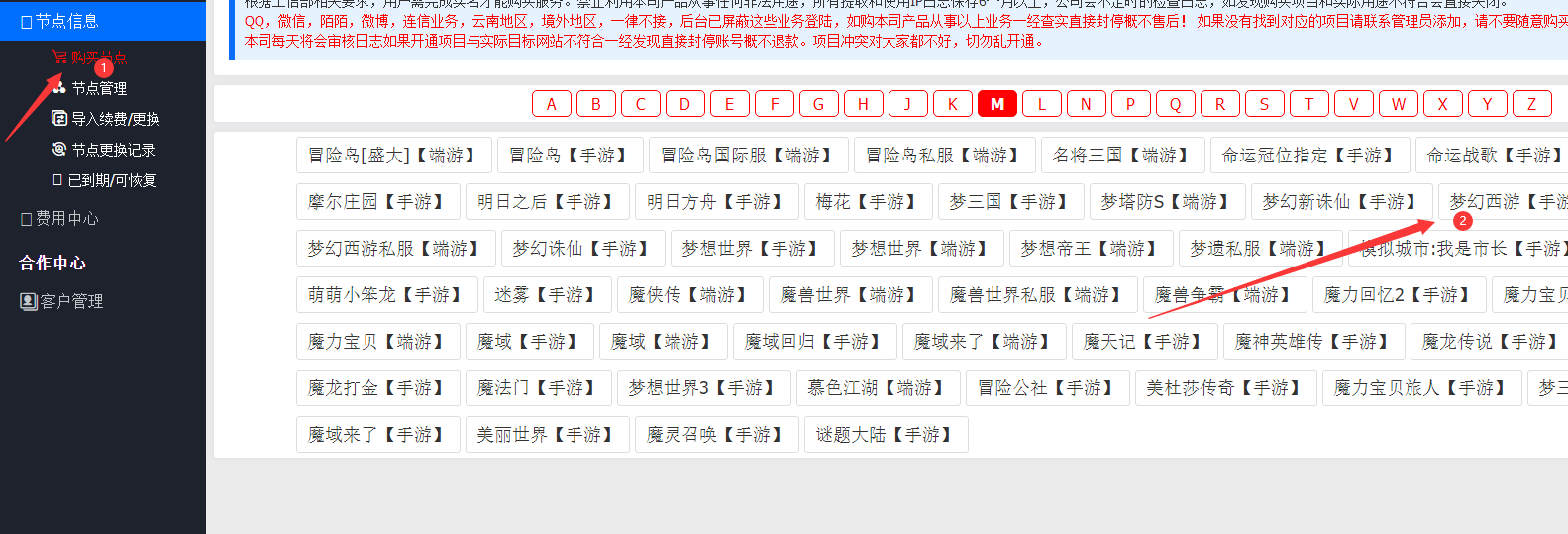Viewport: 1568px width, 534px height.
Task: Select letter D filter
Action: click(685, 104)
